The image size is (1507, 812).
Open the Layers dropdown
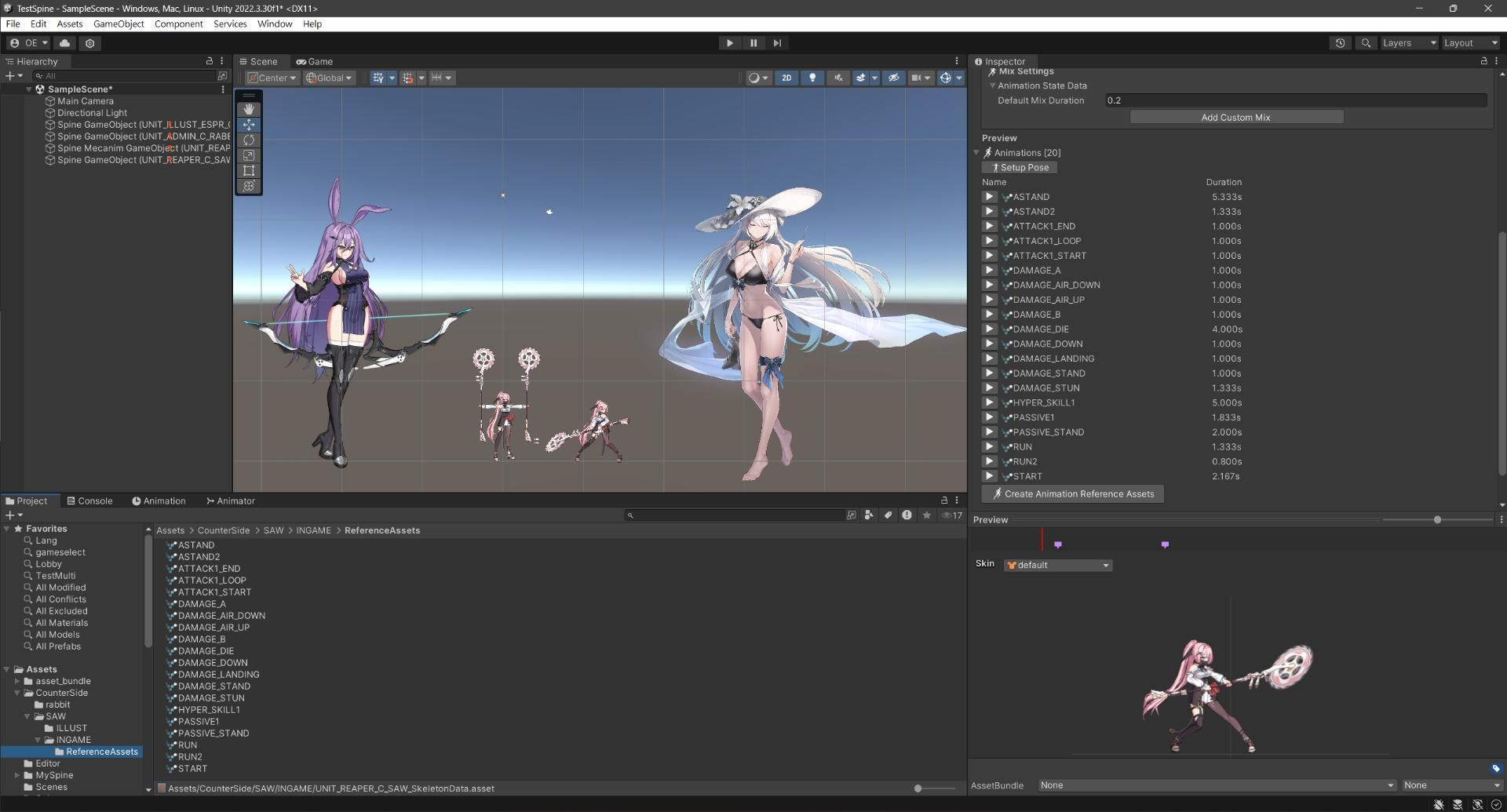coord(1409,43)
